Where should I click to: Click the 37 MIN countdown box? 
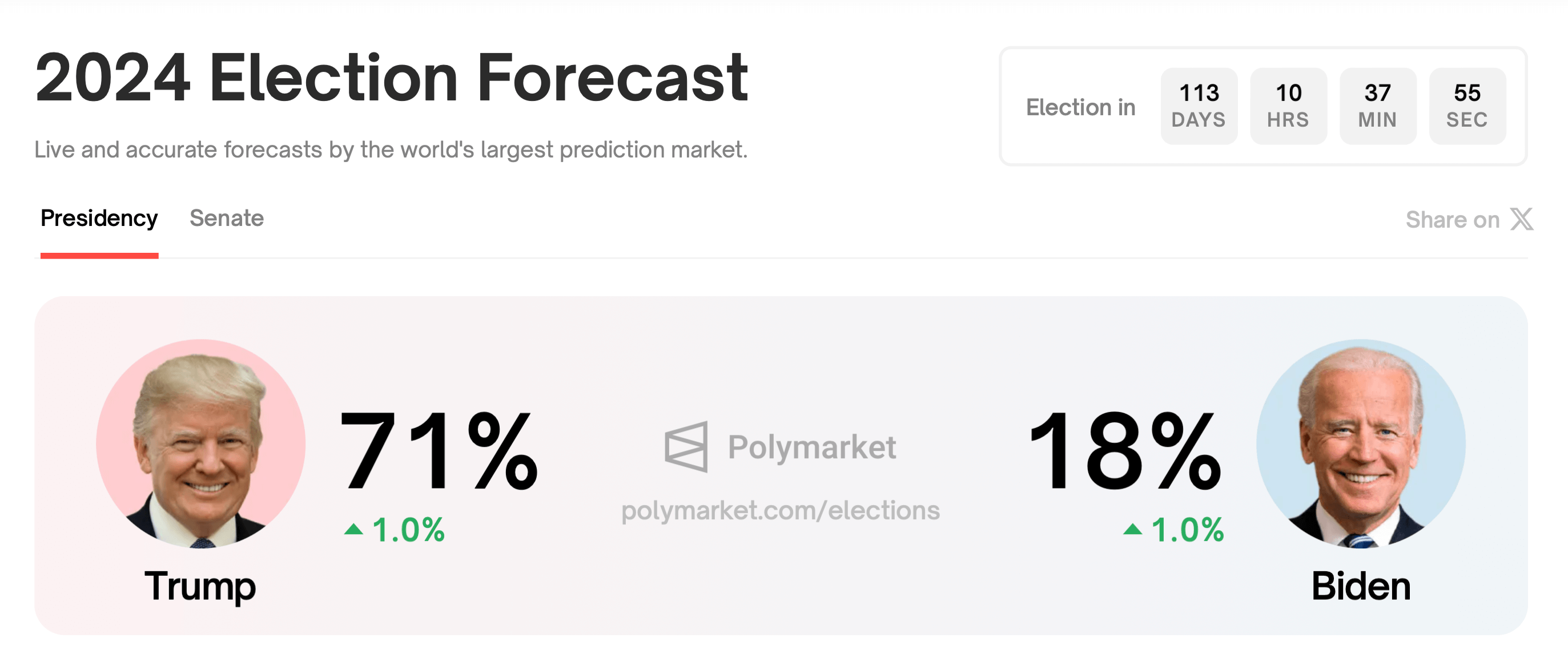[1378, 106]
